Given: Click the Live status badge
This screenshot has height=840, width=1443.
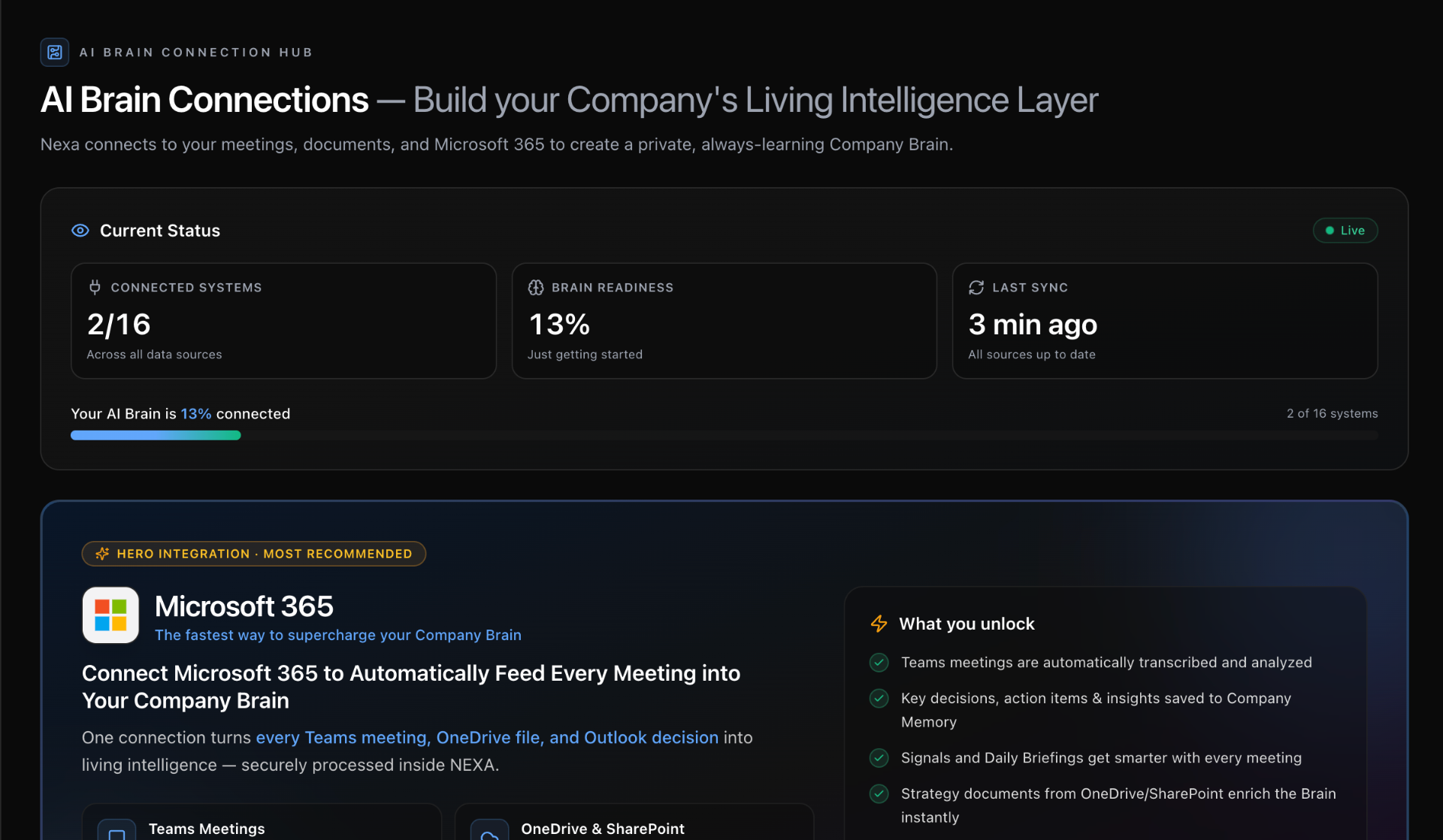Looking at the screenshot, I should (1345, 231).
